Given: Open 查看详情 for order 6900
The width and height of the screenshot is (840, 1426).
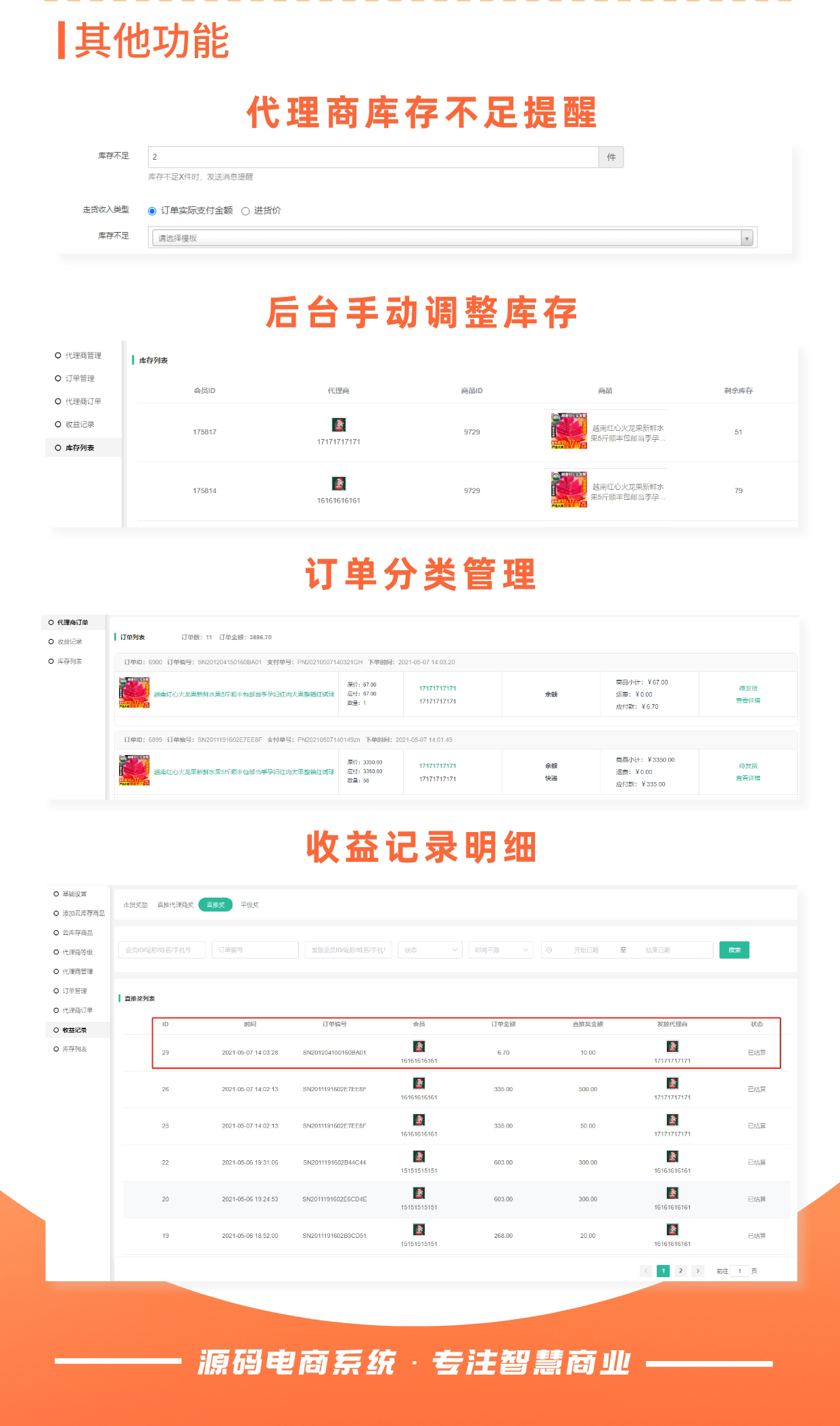Looking at the screenshot, I should [748, 700].
